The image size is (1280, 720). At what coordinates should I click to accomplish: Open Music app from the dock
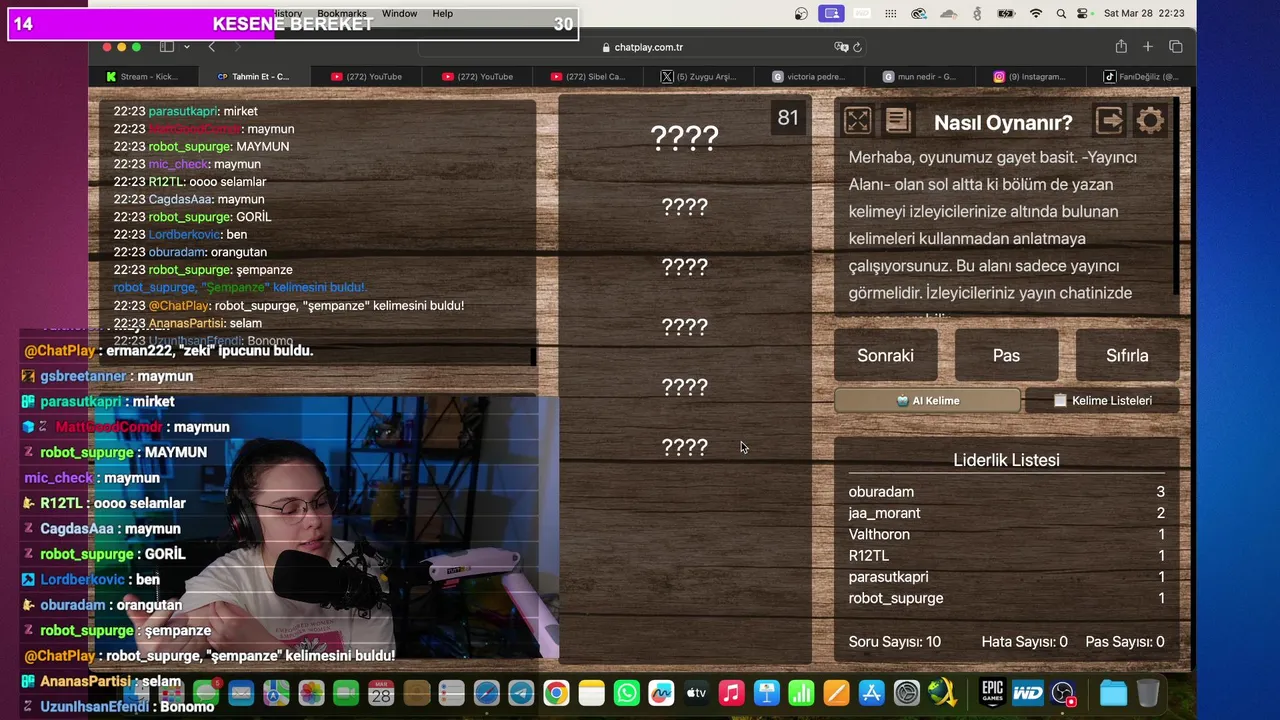tap(731, 693)
